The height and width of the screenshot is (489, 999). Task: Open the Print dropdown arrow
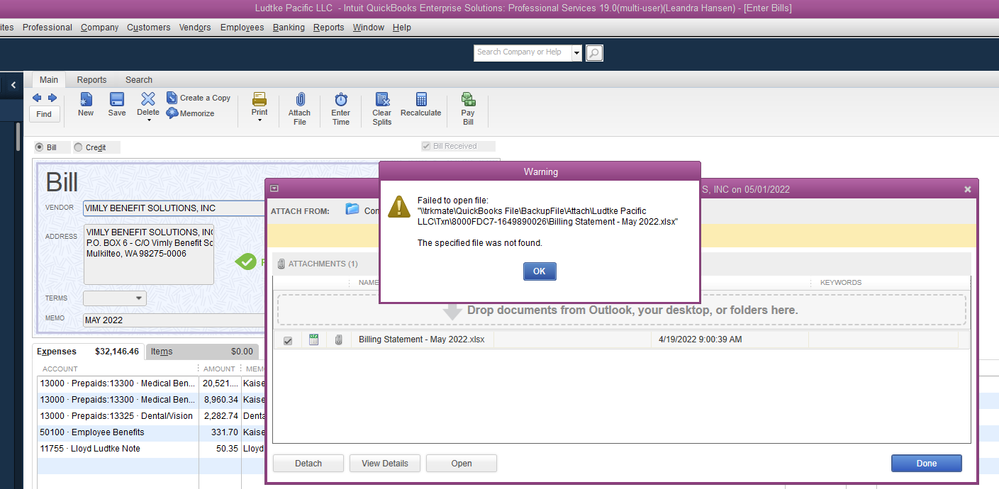[x=259, y=120]
